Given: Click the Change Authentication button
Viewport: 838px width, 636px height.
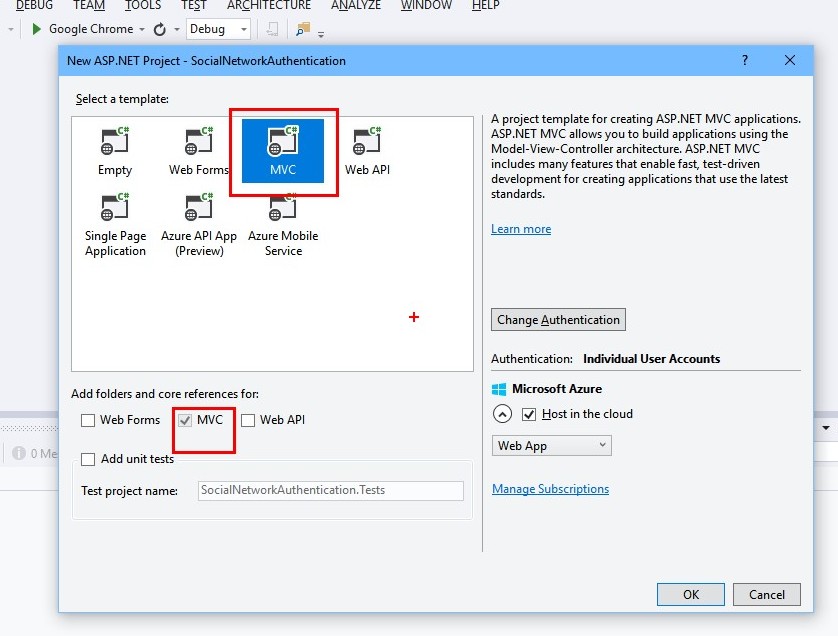Looking at the screenshot, I should (558, 320).
